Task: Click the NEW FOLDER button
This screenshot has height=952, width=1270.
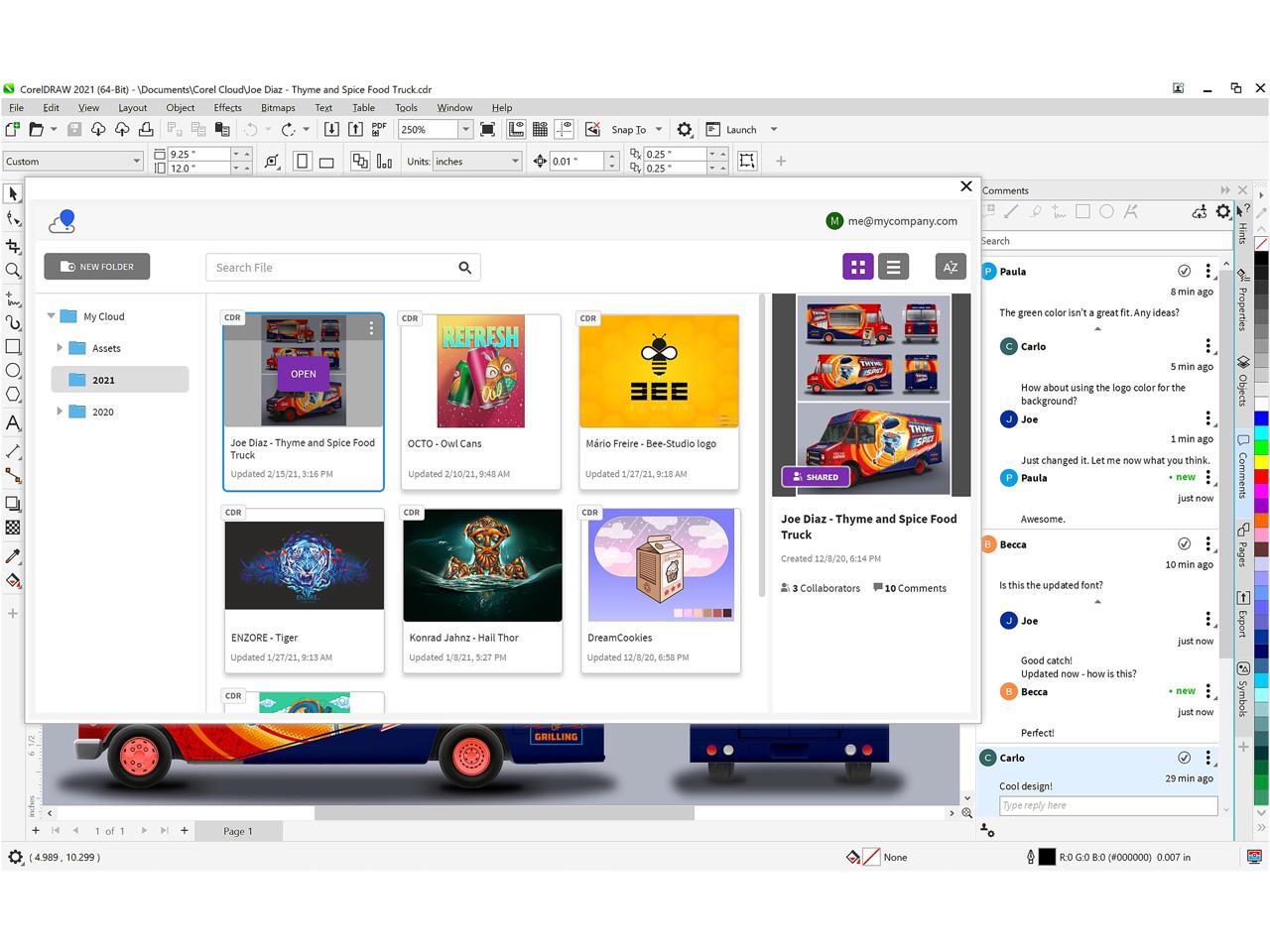Action: (97, 266)
